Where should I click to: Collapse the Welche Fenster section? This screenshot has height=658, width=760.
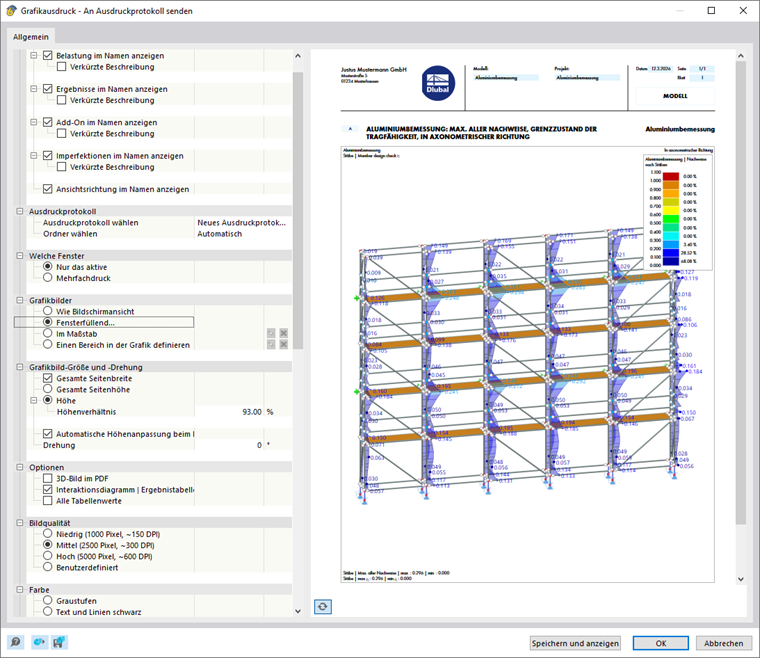click(20, 255)
